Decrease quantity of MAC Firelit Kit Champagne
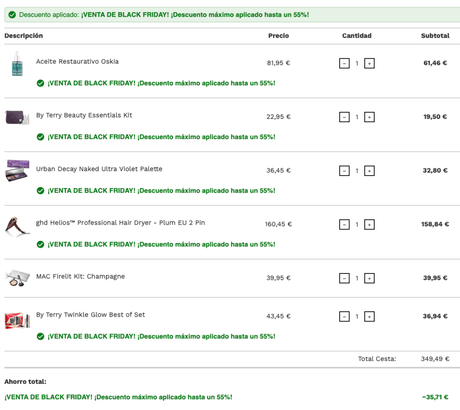460x410 pixels. click(344, 278)
